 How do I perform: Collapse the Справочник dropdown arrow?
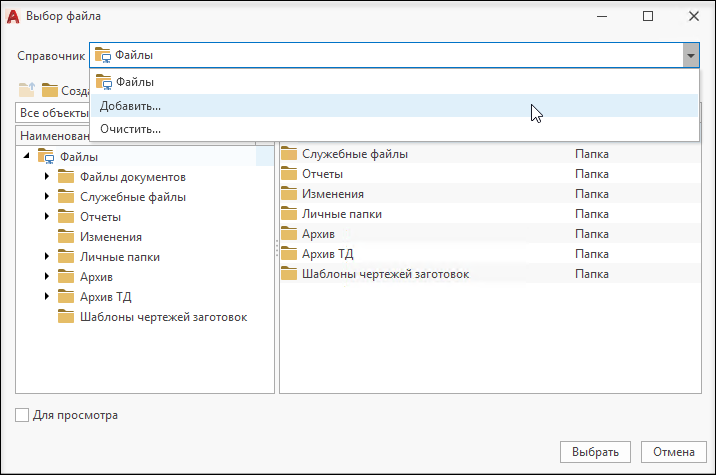tap(691, 55)
